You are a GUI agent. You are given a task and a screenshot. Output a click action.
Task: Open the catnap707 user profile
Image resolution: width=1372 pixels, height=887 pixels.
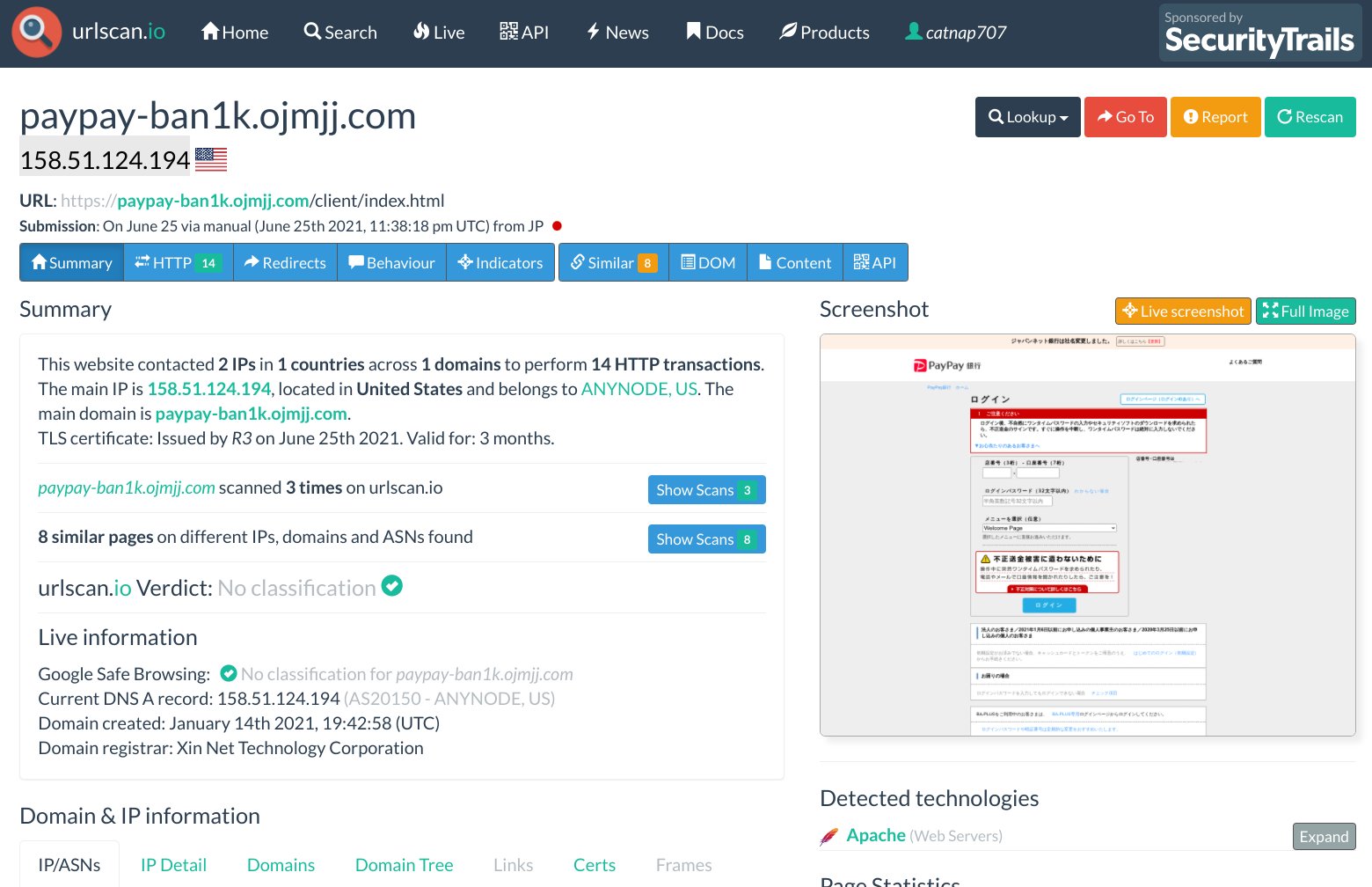click(956, 33)
